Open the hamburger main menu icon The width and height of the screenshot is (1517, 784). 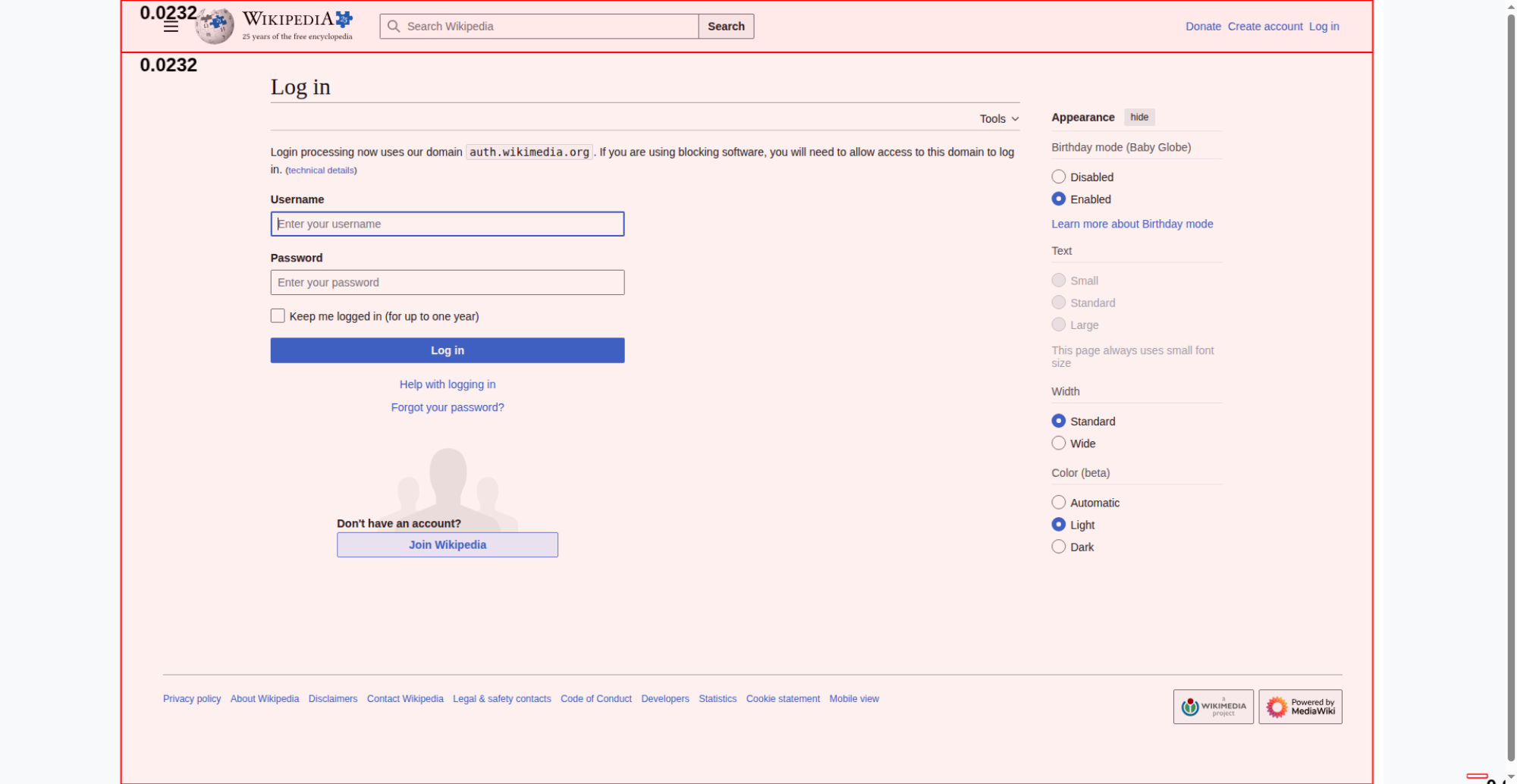coord(171,27)
